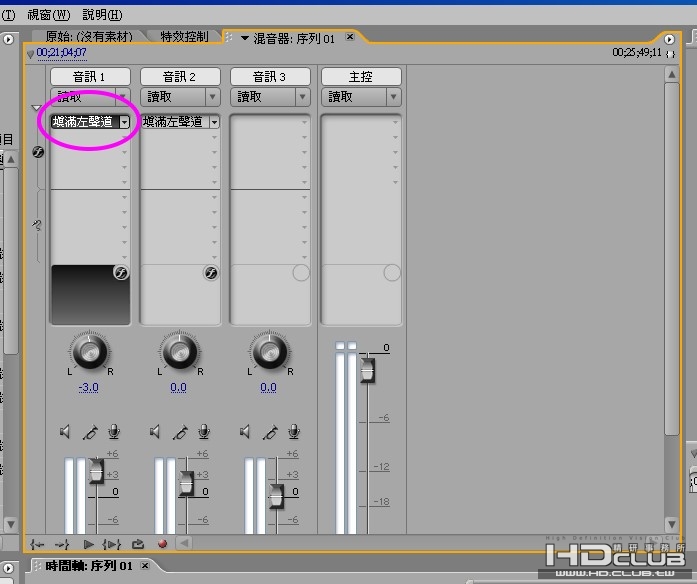Open first effect slot arrow on 音訊 3
The width and height of the screenshot is (697, 584).
coord(304,122)
